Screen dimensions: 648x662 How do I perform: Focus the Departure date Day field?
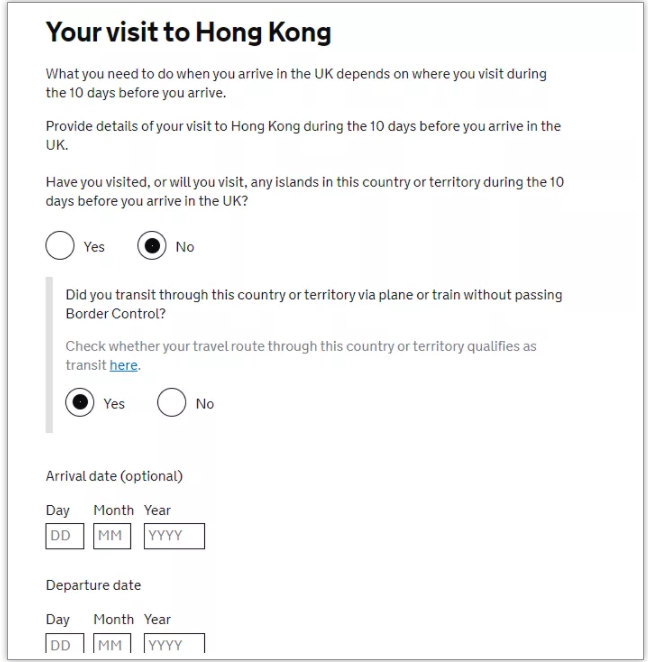click(x=65, y=643)
